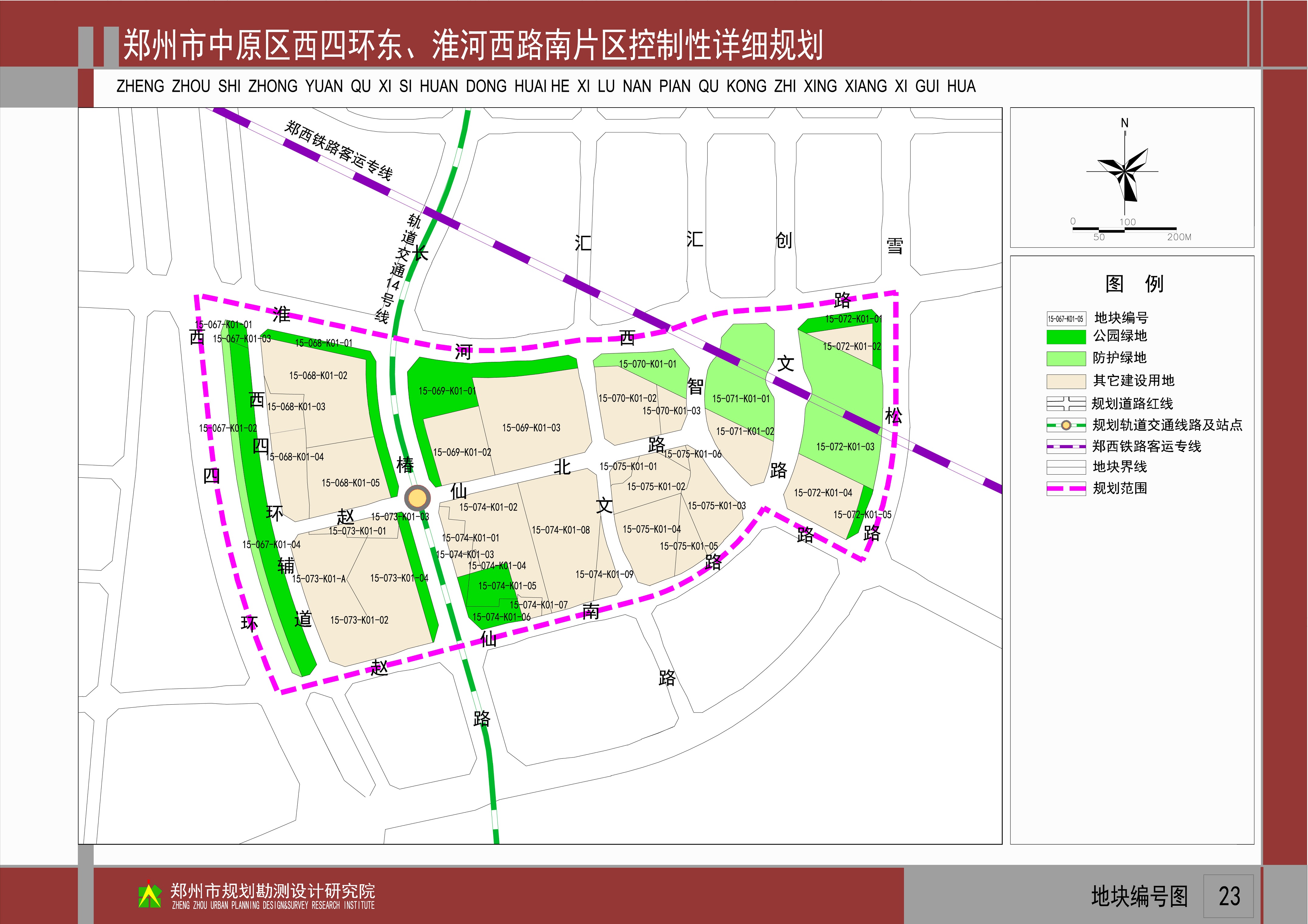Image resolution: width=1308 pixels, height=924 pixels.
Task: Click parcel label 15-075-K01-03
Action: [x=717, y=506]
